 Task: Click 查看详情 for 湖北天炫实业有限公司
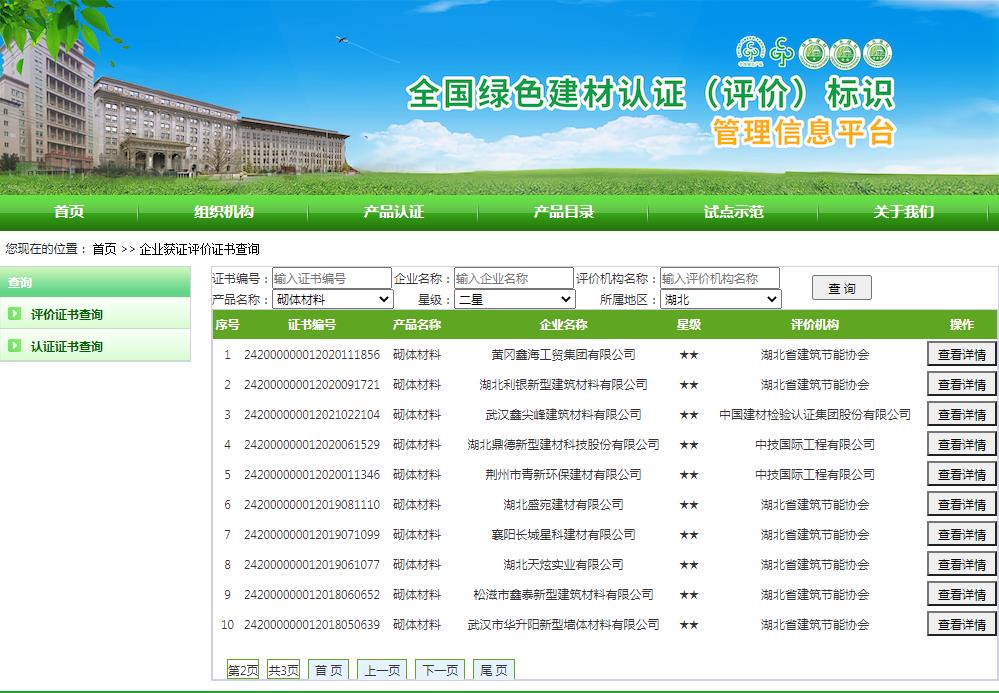961,565
